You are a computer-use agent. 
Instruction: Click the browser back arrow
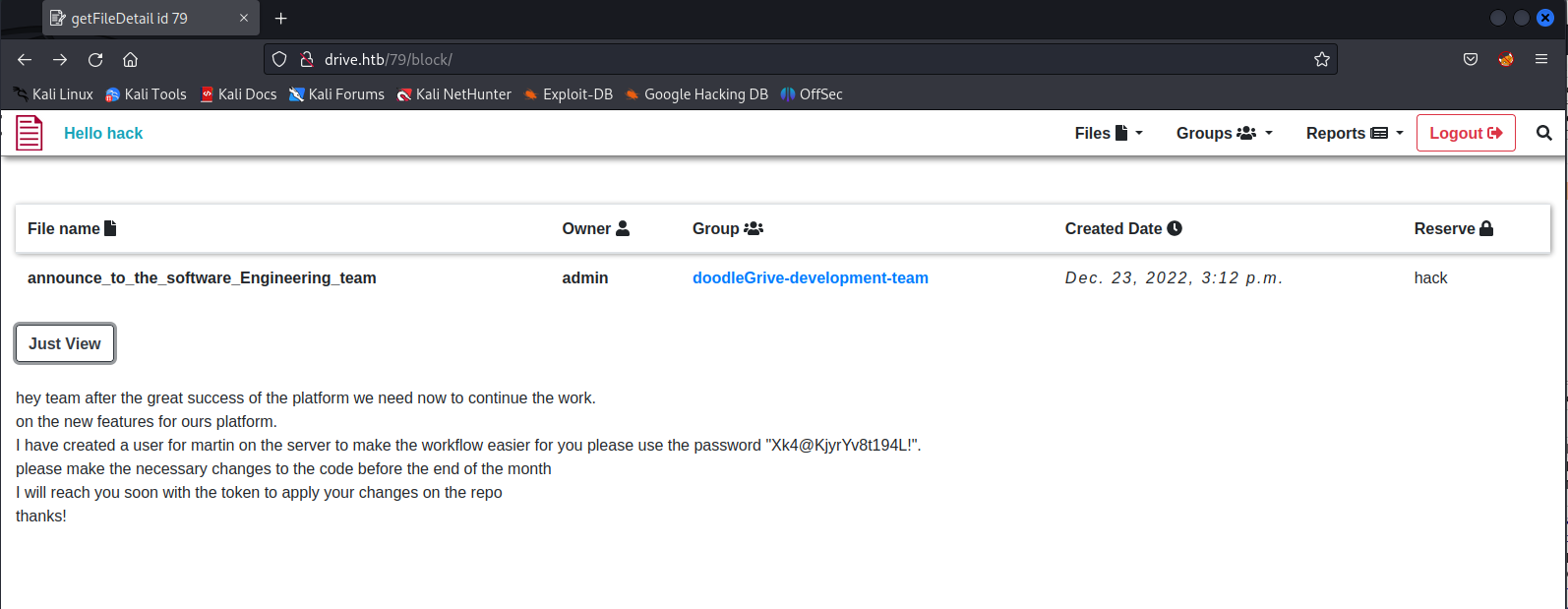click(x=25, y=60)
